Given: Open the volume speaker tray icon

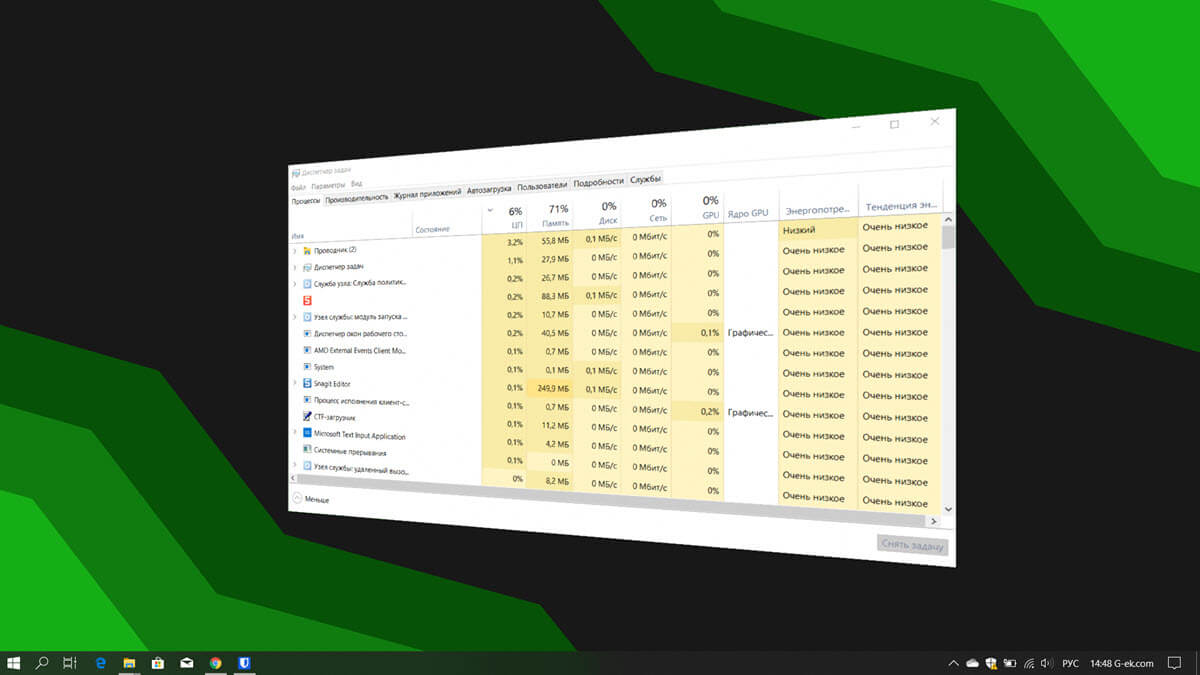Looking at the screenshot, I should [x=1046, y=663].
